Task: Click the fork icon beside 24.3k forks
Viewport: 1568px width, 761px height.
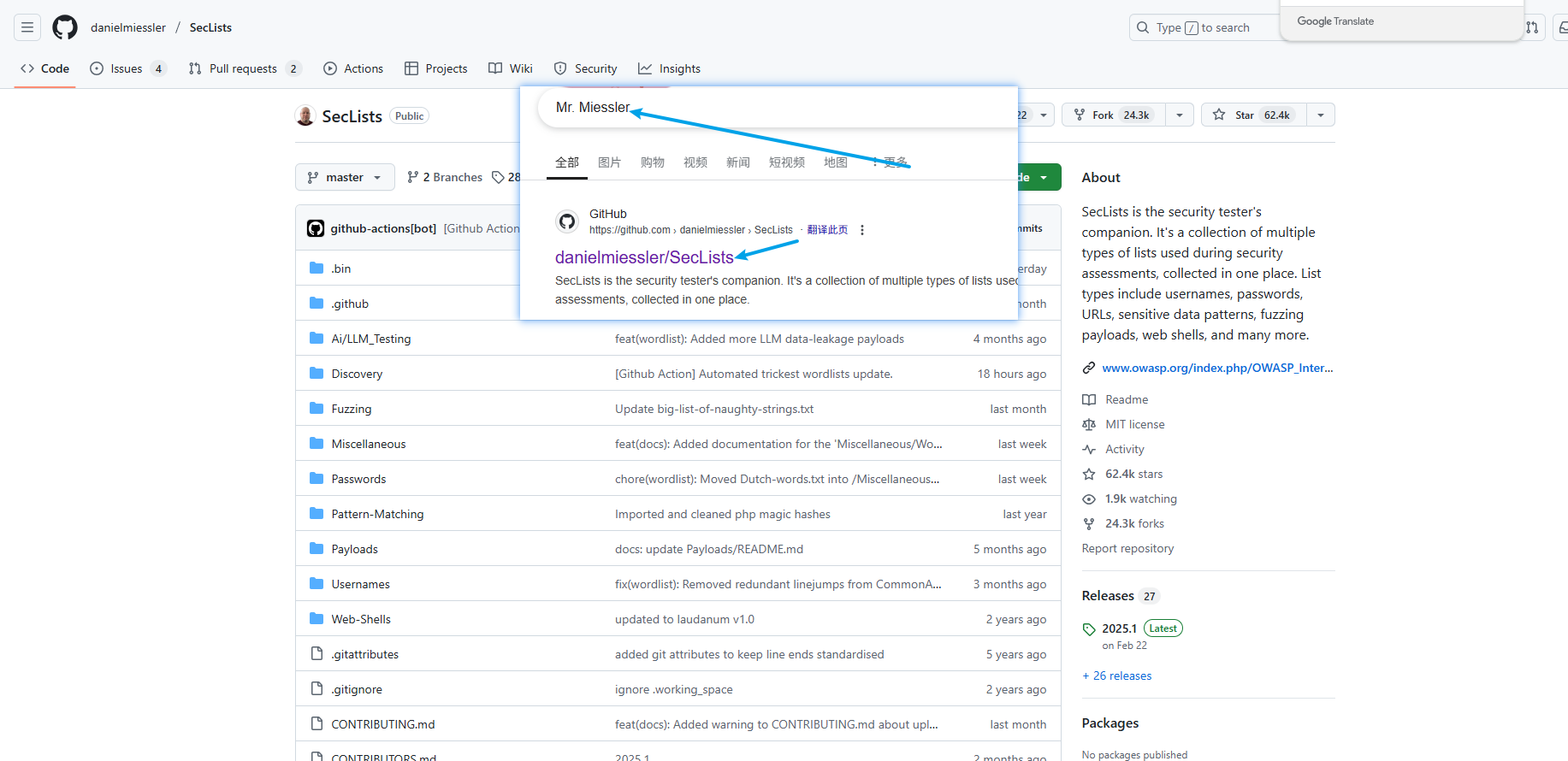Action: [x=1089, y=523]
